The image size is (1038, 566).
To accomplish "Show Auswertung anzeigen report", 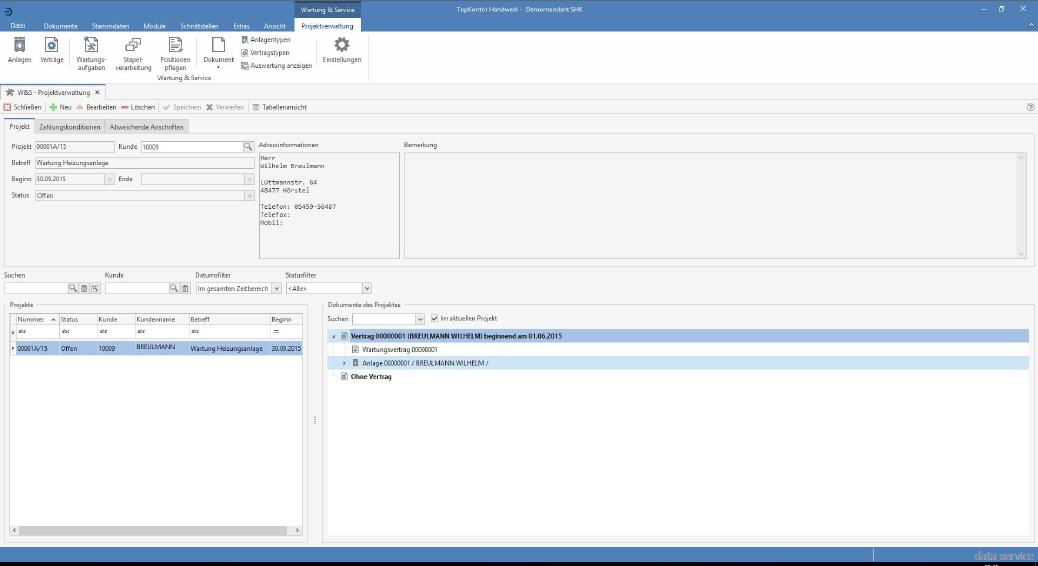I will (276, 65).
